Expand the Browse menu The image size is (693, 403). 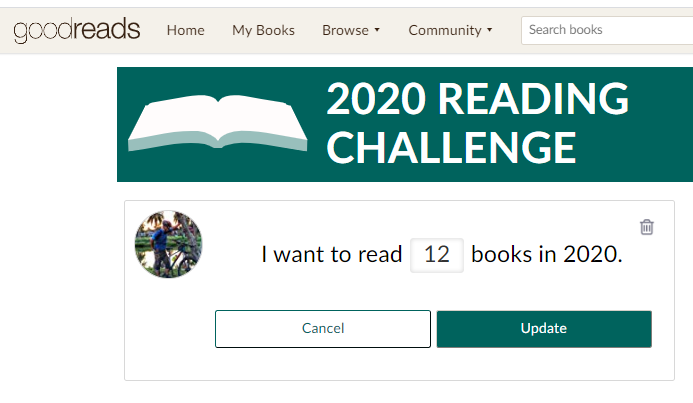click(345, 30)
